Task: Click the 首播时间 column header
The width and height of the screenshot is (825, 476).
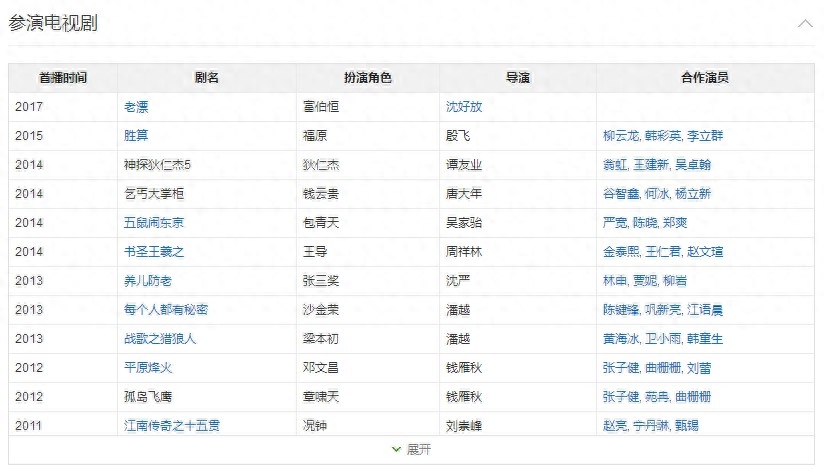Action: tap(63, 78)
